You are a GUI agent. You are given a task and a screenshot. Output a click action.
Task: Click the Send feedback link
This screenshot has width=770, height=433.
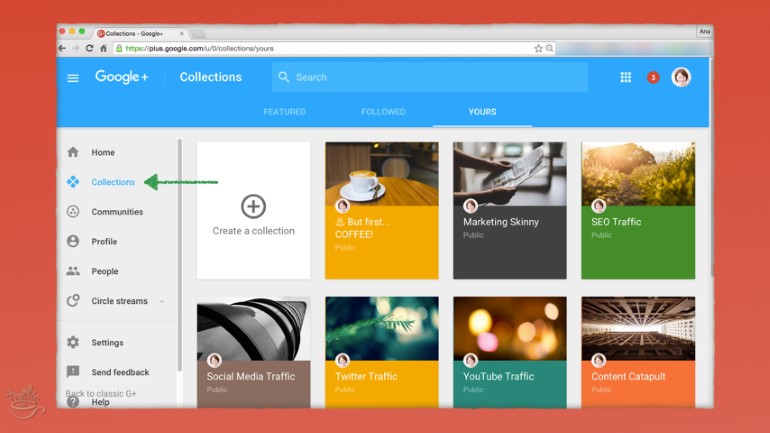[120, 372]
